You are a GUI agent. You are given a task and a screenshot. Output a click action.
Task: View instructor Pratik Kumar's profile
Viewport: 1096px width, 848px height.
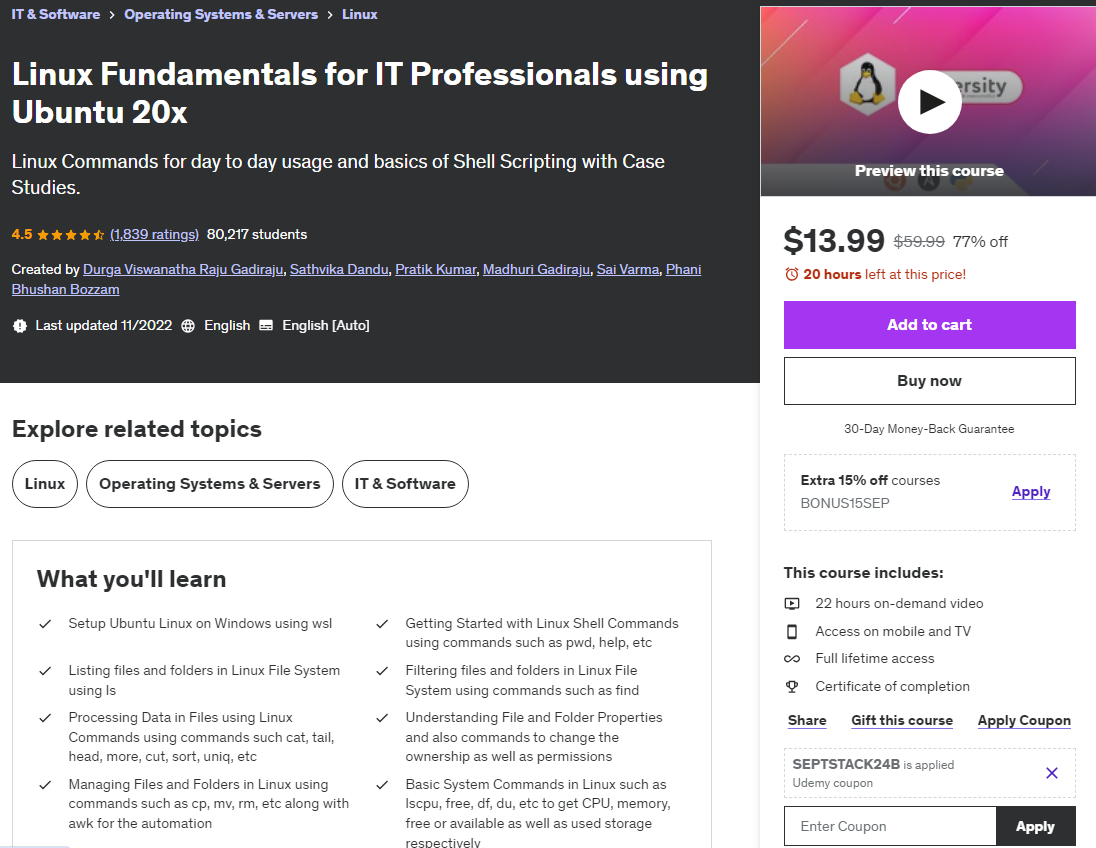(x=436, y=269)
